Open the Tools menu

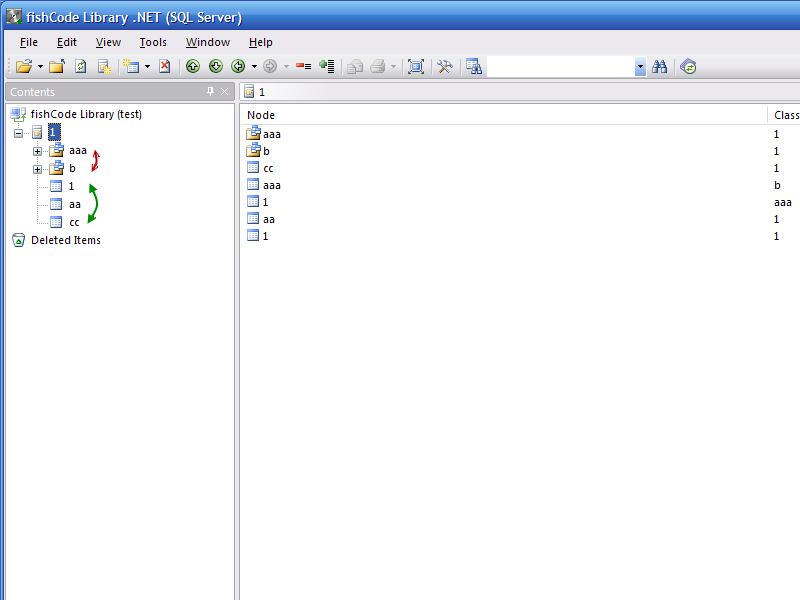(x=153, y=42)
